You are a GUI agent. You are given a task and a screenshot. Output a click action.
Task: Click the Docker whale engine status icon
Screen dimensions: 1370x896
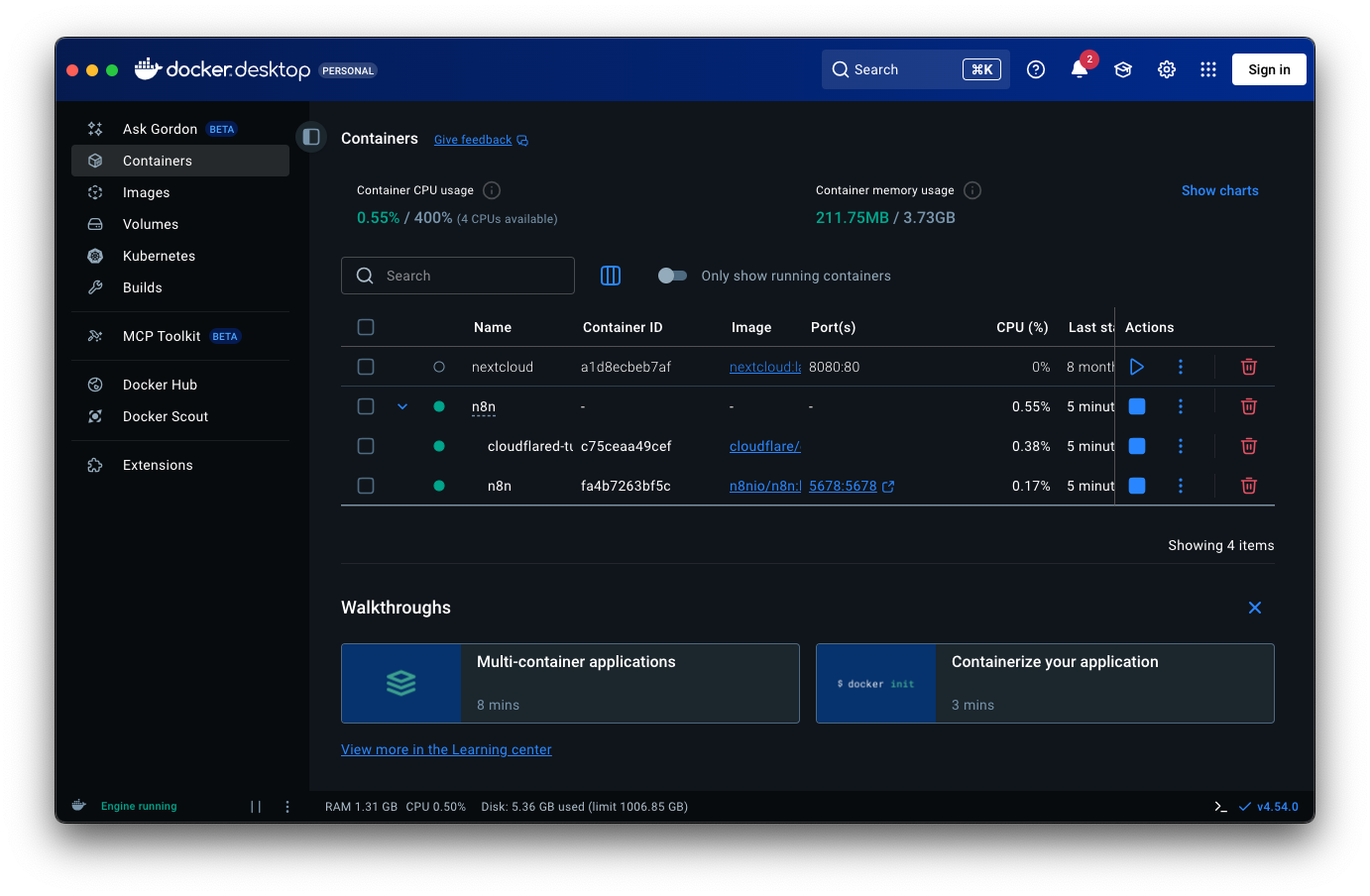pos(79,806)
